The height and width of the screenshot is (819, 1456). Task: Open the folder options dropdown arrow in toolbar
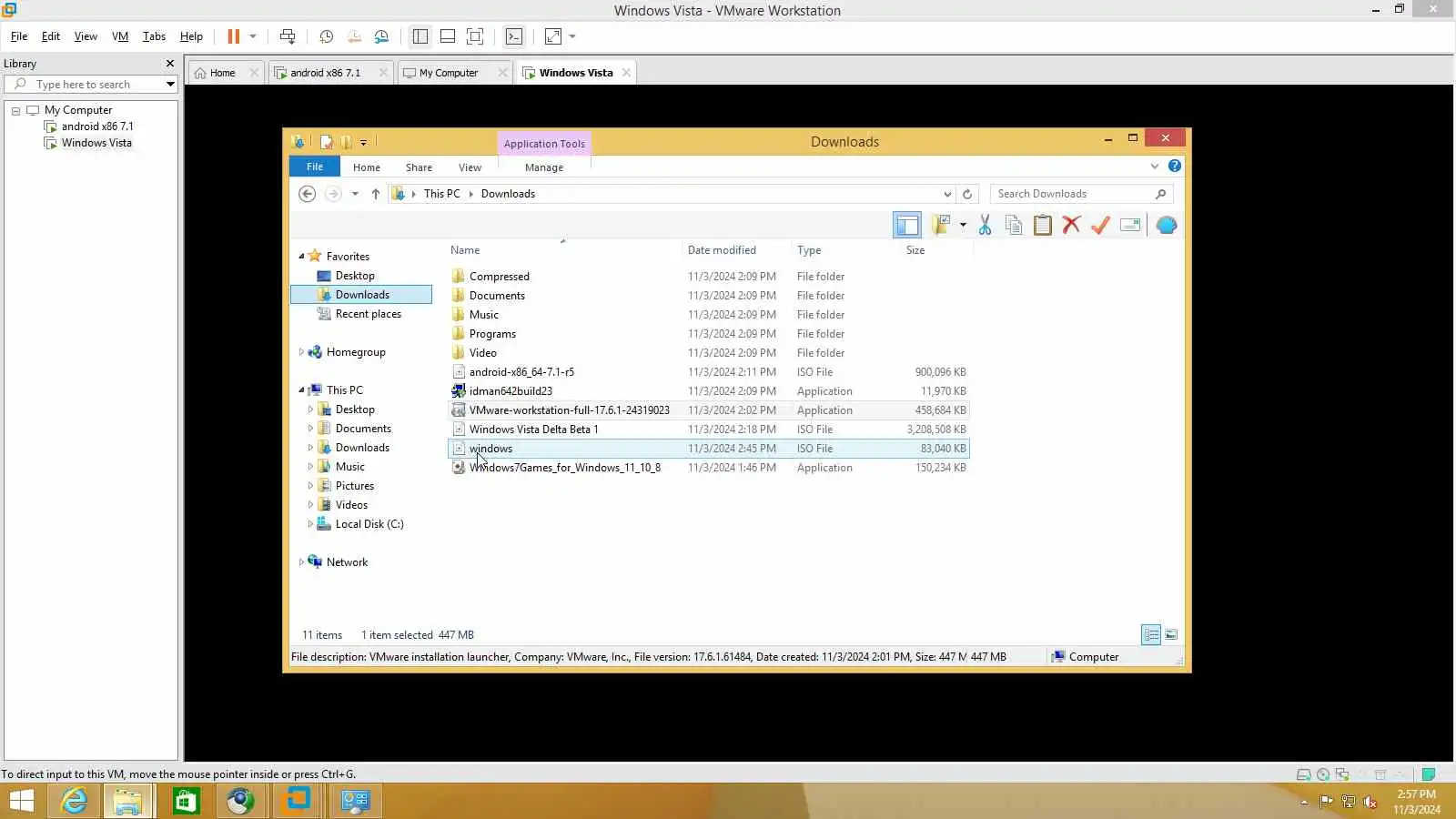click(x=963, y=225)
